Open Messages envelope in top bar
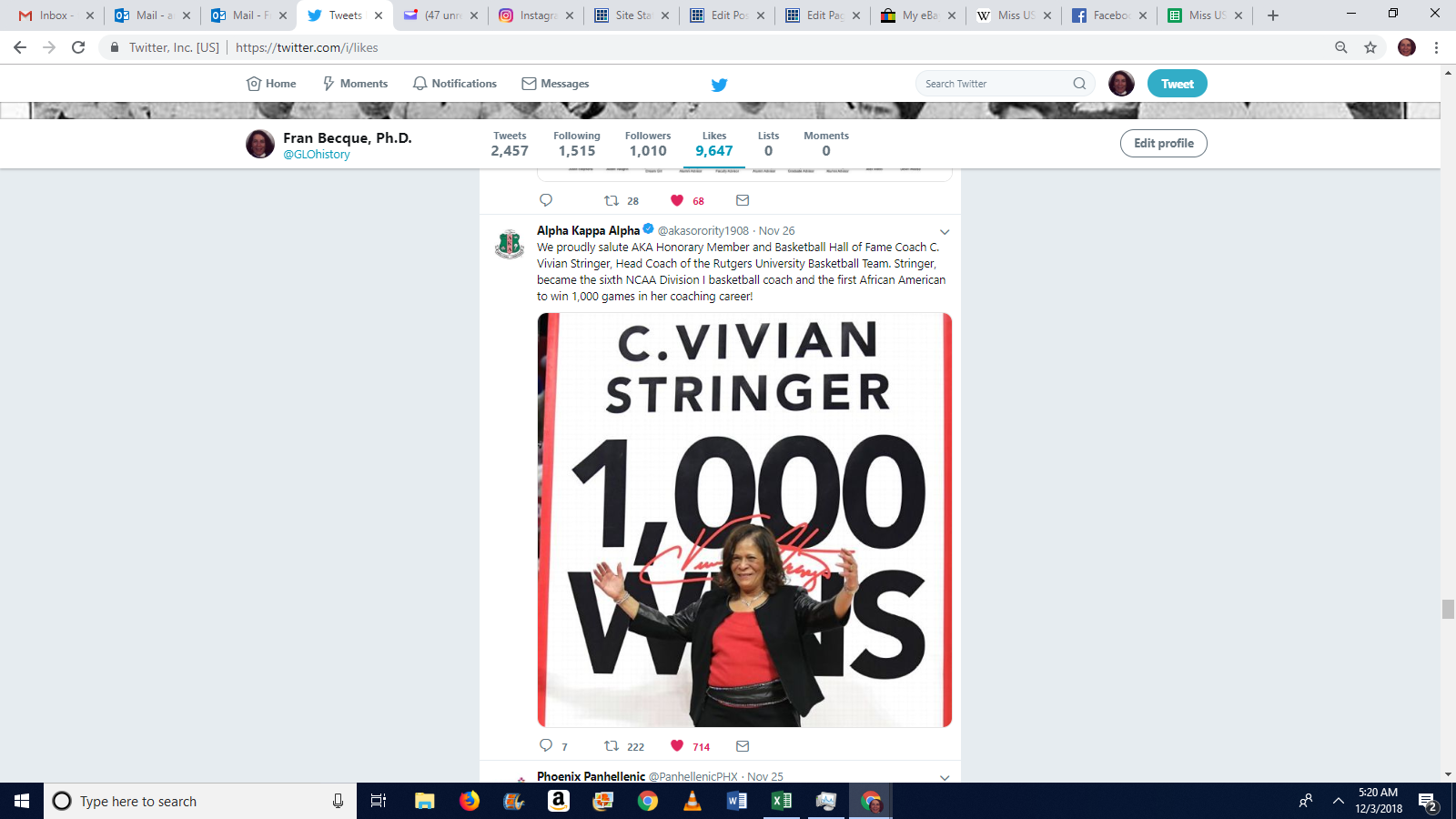Viewport: 1456px width, 819px height. tap(529, 84)
